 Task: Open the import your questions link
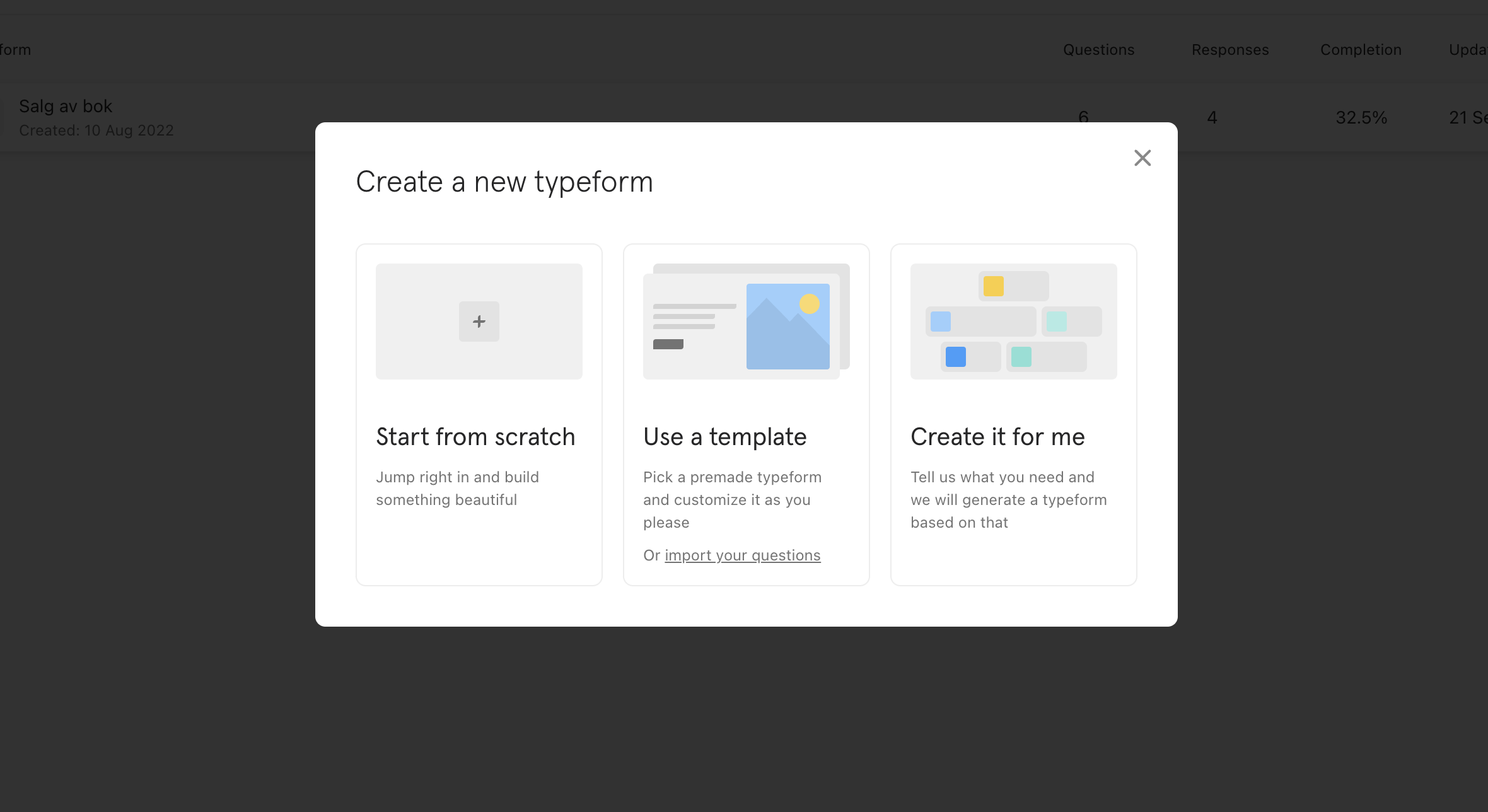pos(743,555)
